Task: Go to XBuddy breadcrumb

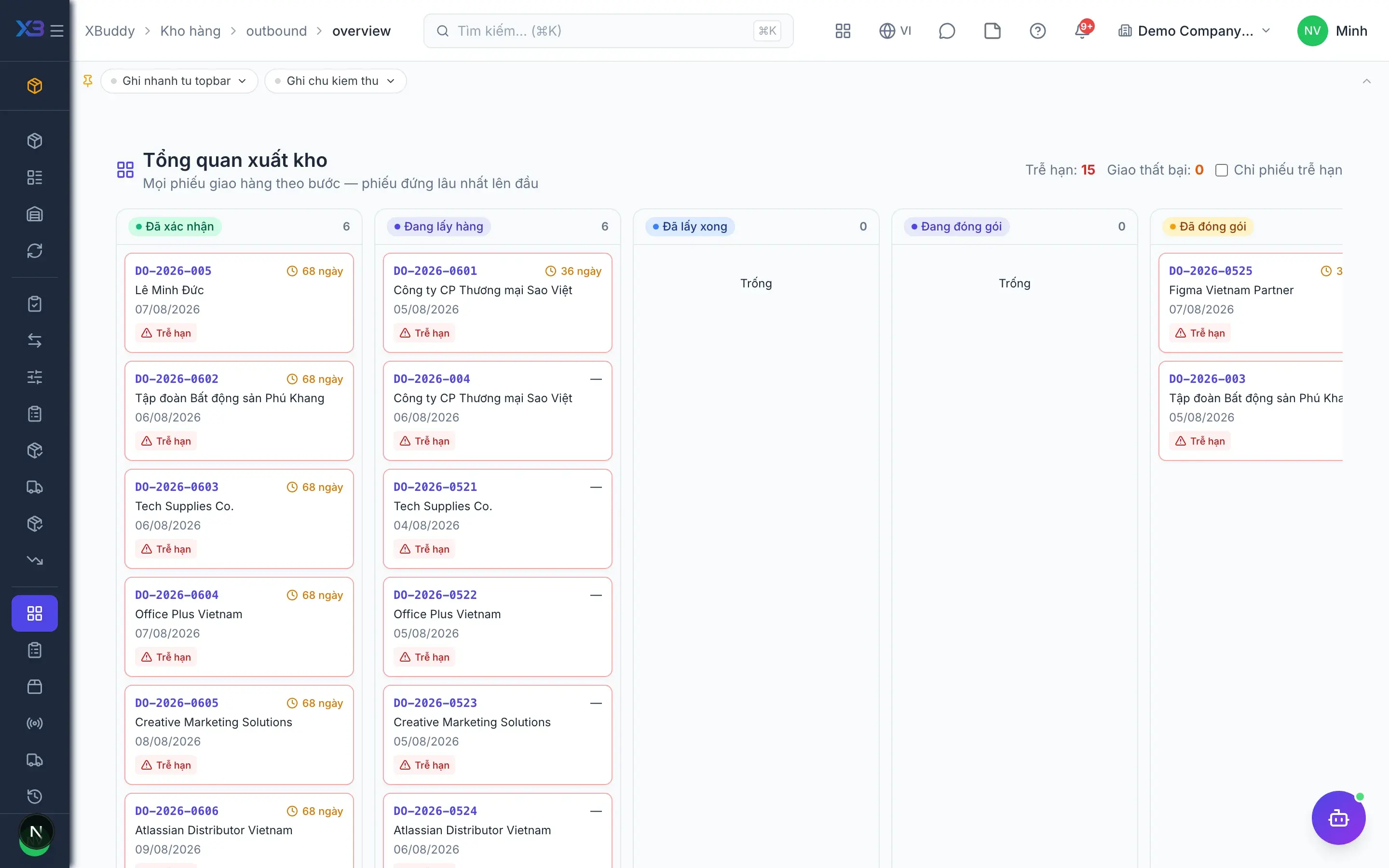Action: [x=109, y=31]
